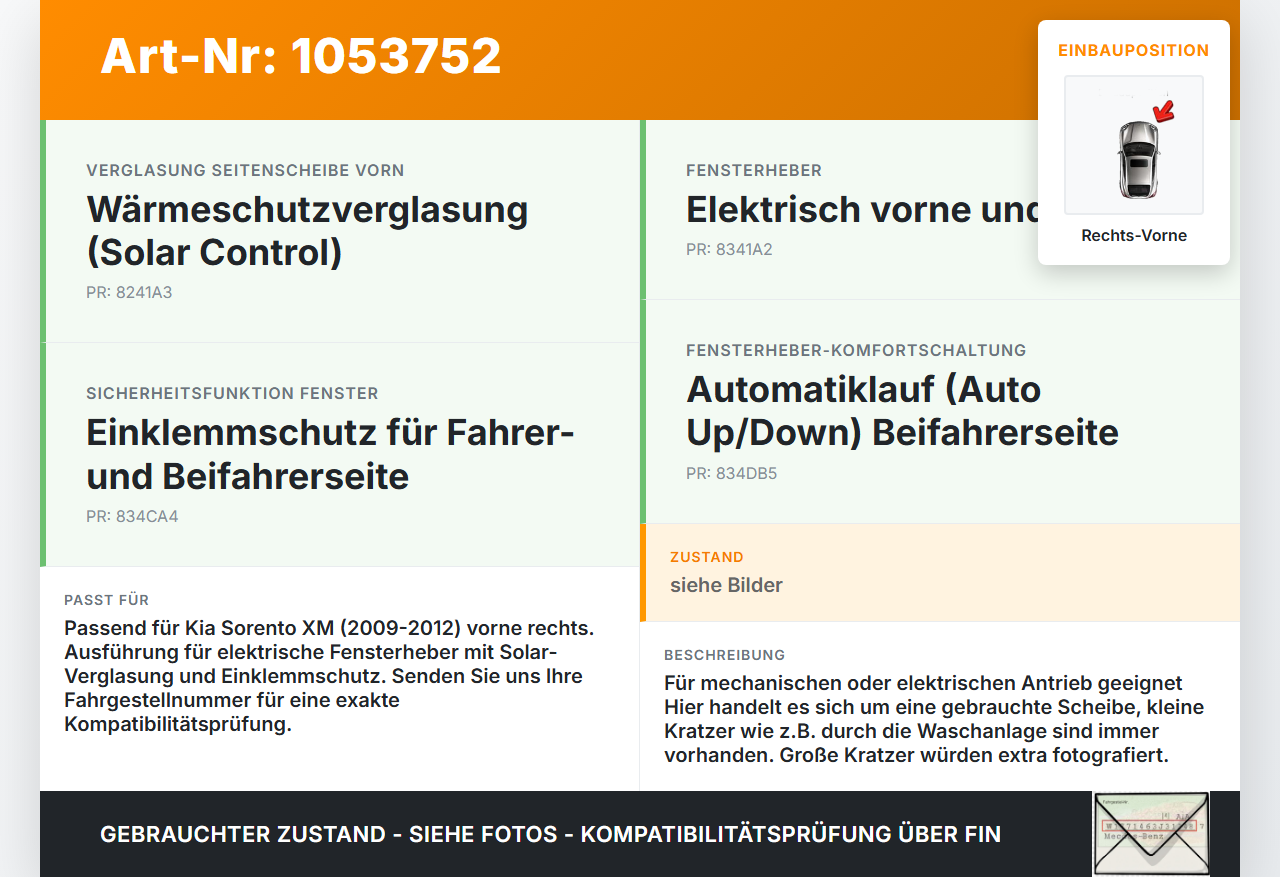The image size is (1280, 877).
Task: Click 'SICHERHEITSFUNKTION FENSTER' label
Action: tap(232, 394)
